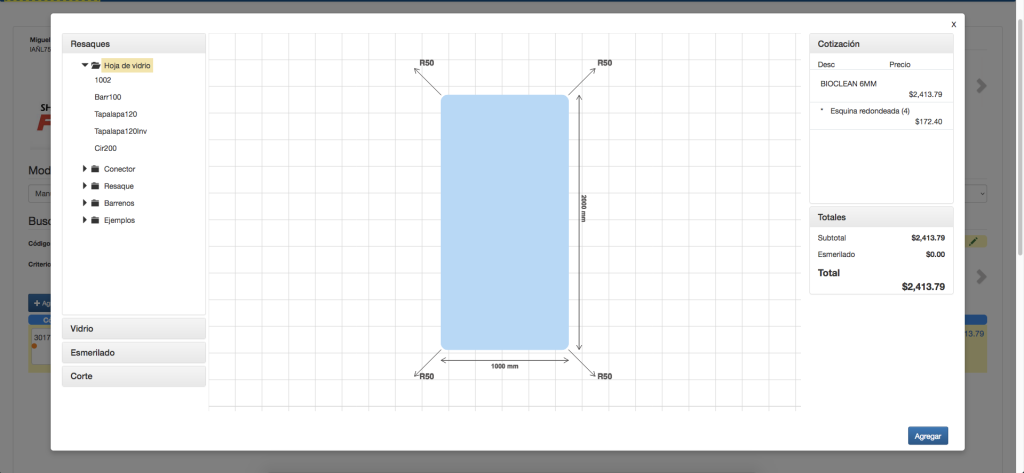
Task: Select the Tapalapa120Inv template item
Action: [x=120, y=131]
